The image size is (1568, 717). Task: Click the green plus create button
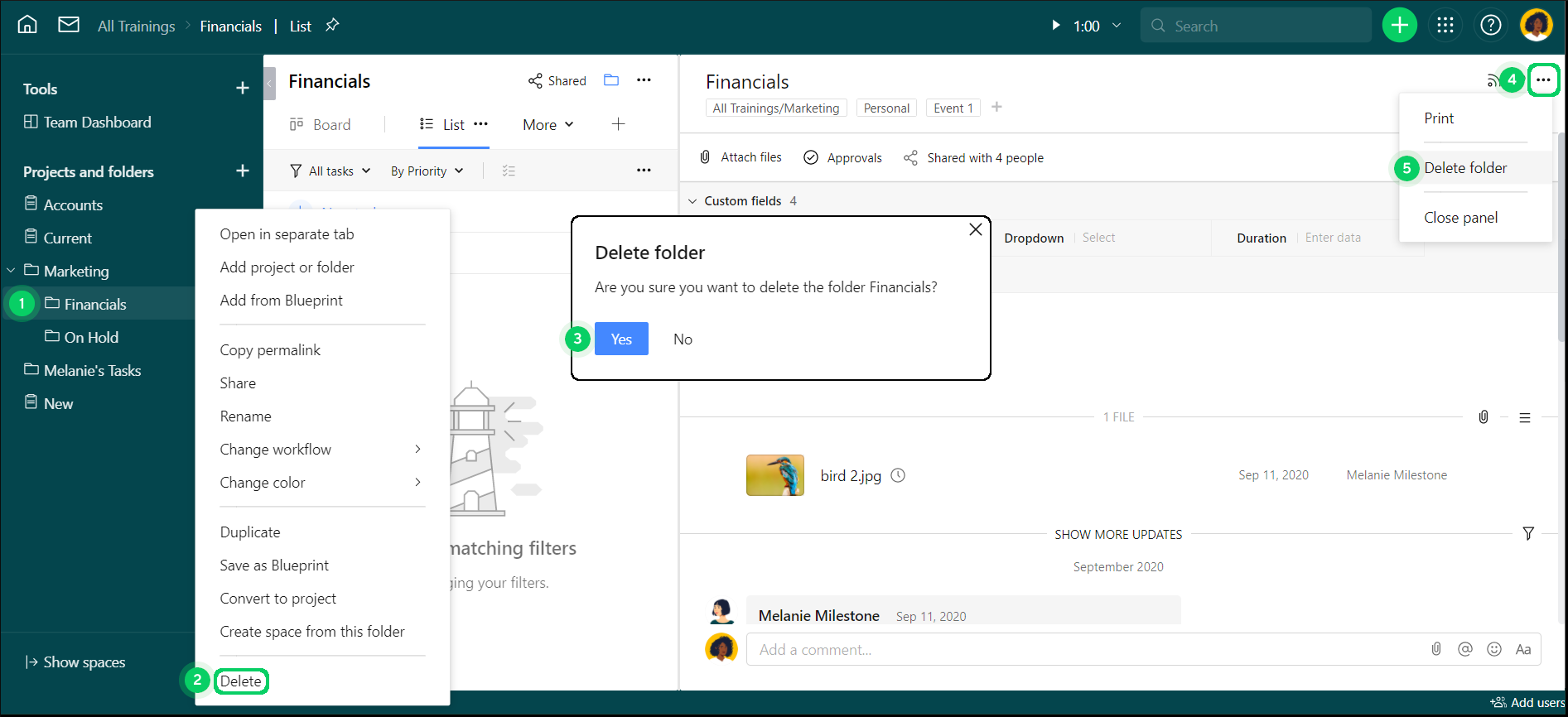(x=1399, y=26)
